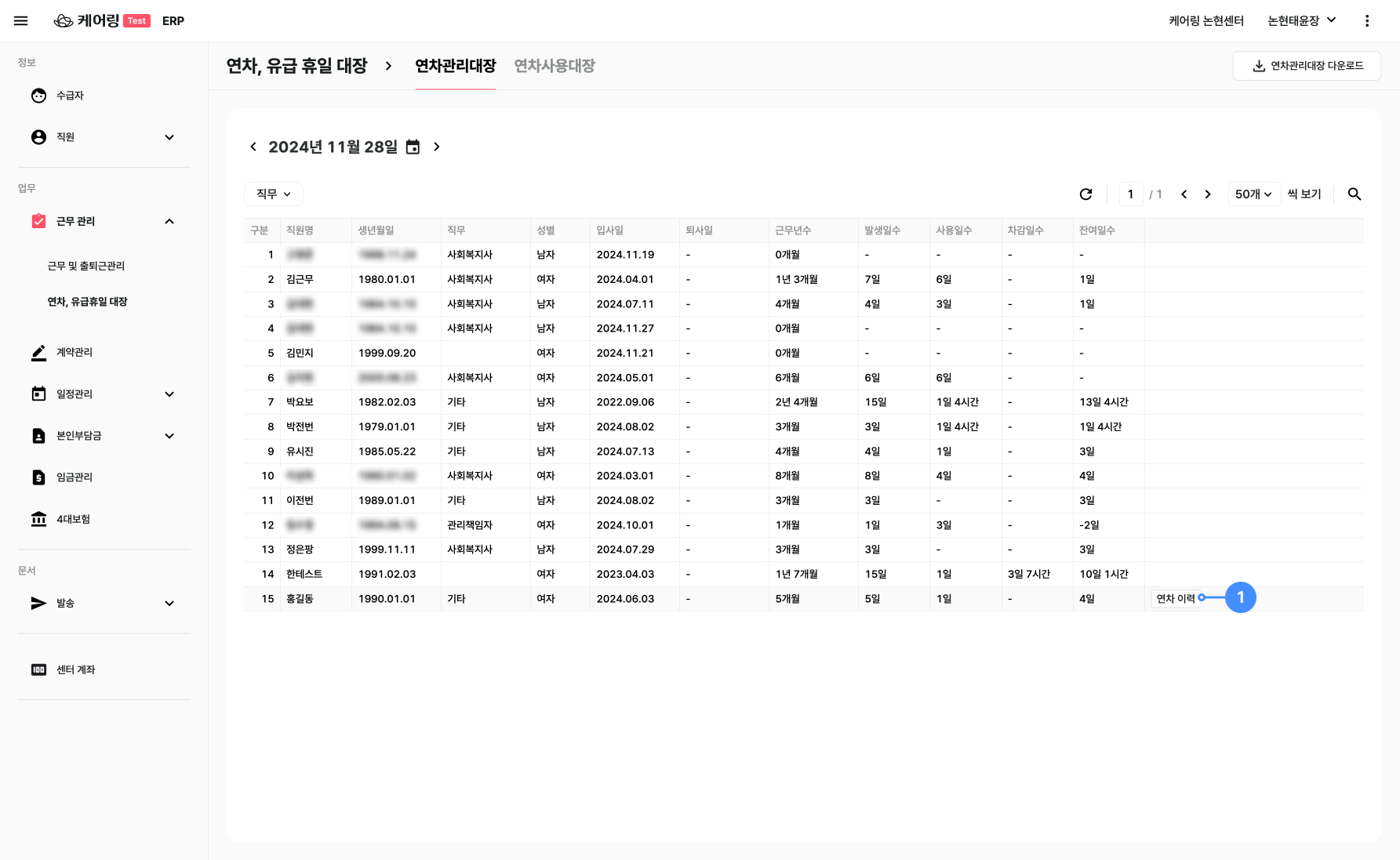Open the three-dot more options menu
The image size is (1400, 860).
click(1366, 21)
